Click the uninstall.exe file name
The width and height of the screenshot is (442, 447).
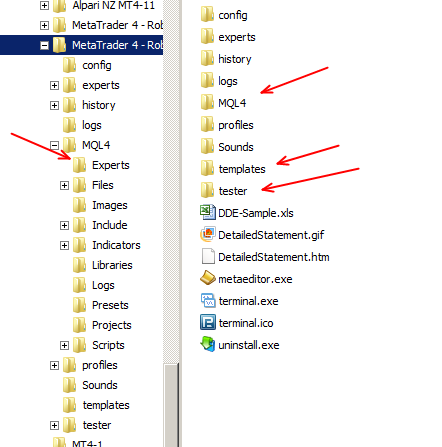(249, 345)
